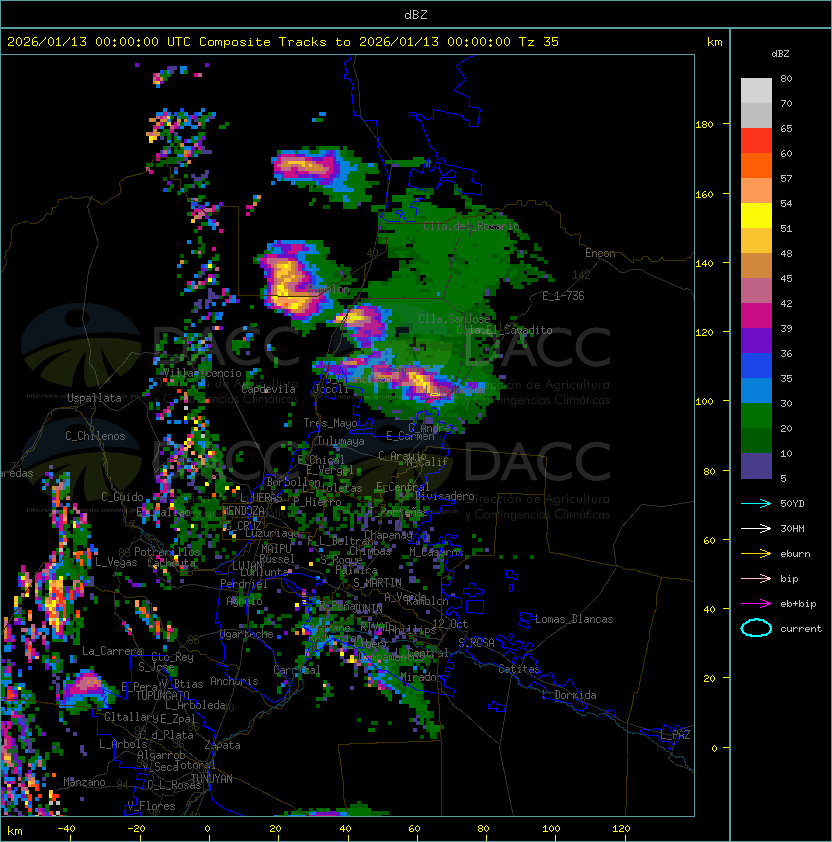Click the 'C_Guido' map label
Viewport: 832px width, 842px height.
coord(122,497)
